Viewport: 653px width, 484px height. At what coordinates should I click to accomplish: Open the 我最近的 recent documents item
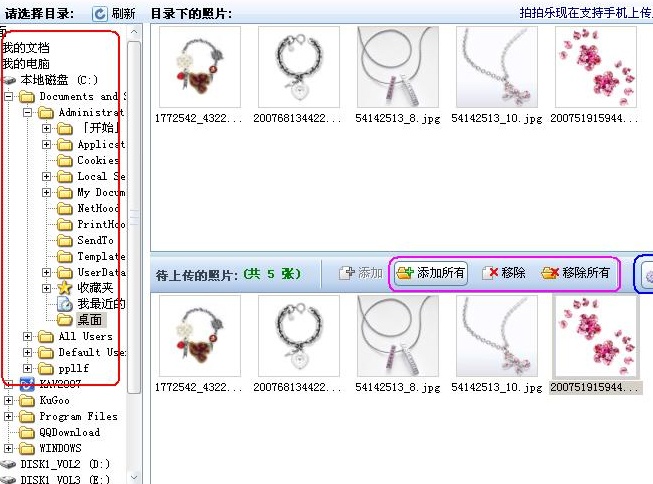pyautogui.click(x=65, y=304)
